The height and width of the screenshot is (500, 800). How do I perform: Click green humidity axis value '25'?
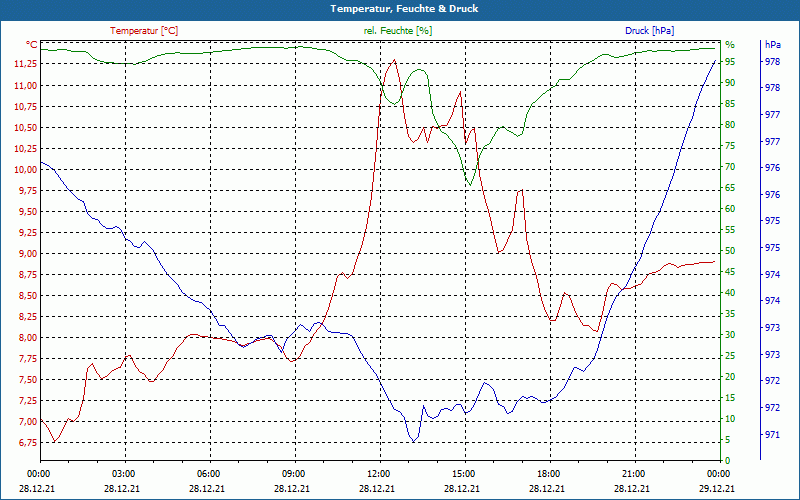coord(730,356)
